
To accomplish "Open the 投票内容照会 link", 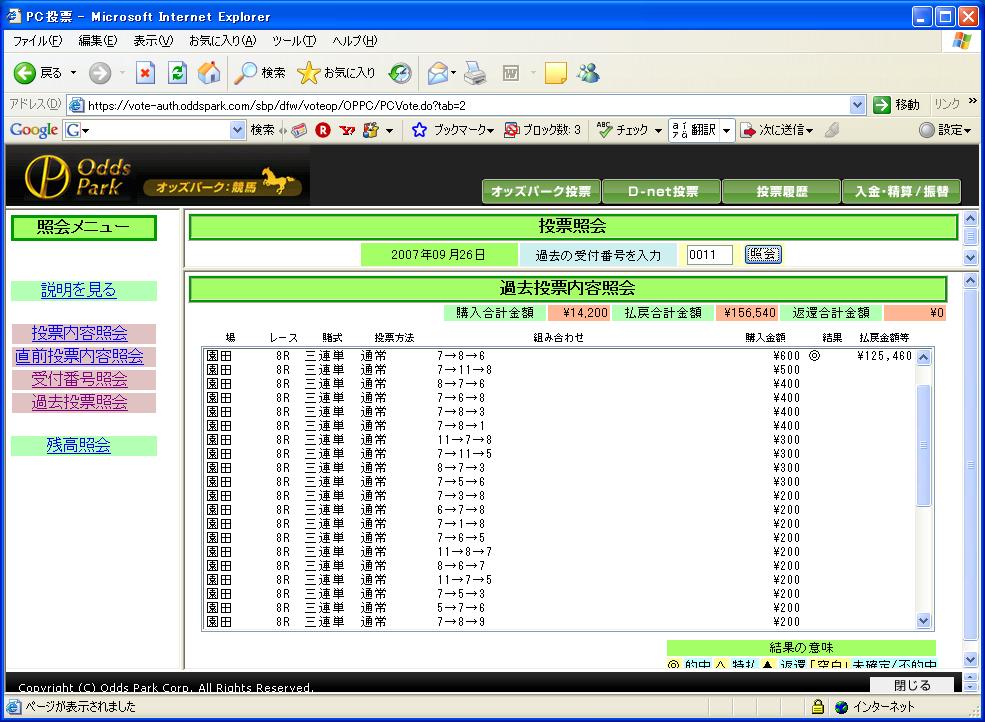I will 80,333.
